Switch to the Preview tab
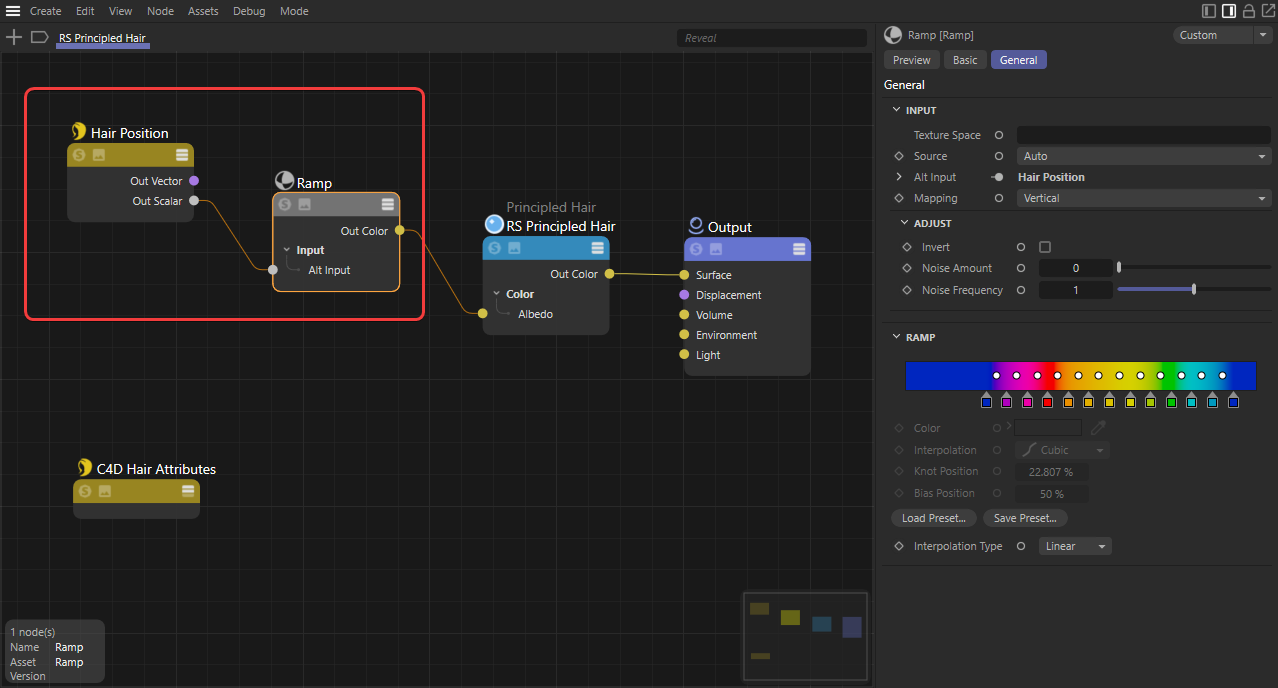Viewport: 1278px width, 688px height. pos(911,60)
